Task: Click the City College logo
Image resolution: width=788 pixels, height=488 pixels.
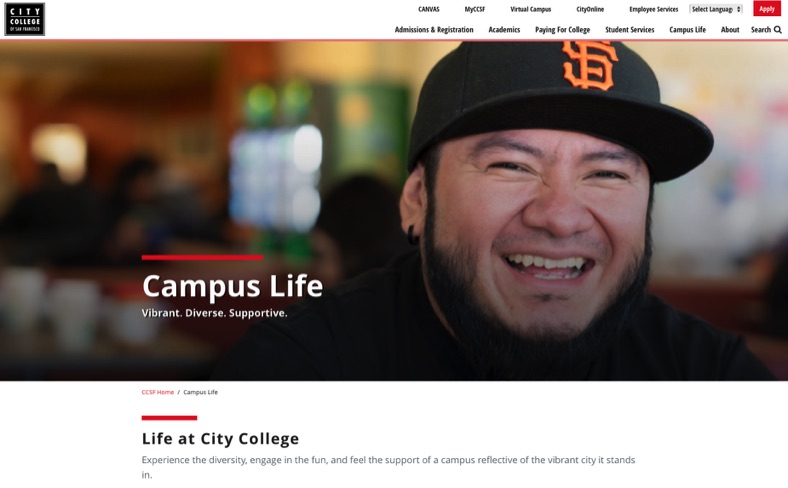Action: 25,19
